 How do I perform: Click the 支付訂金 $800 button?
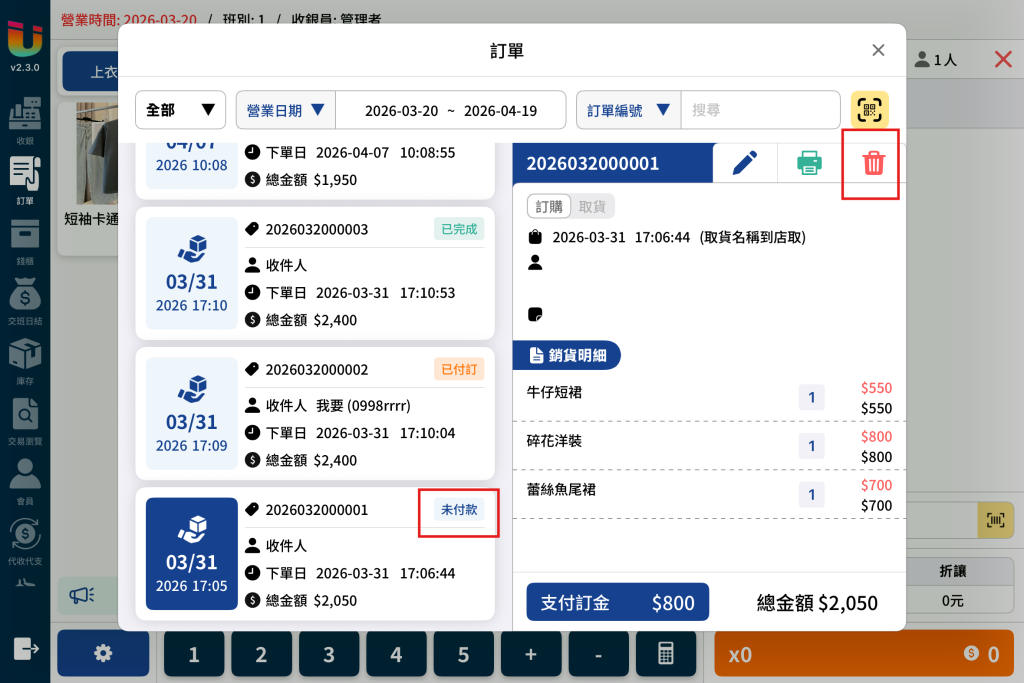[x=617, y=602]
